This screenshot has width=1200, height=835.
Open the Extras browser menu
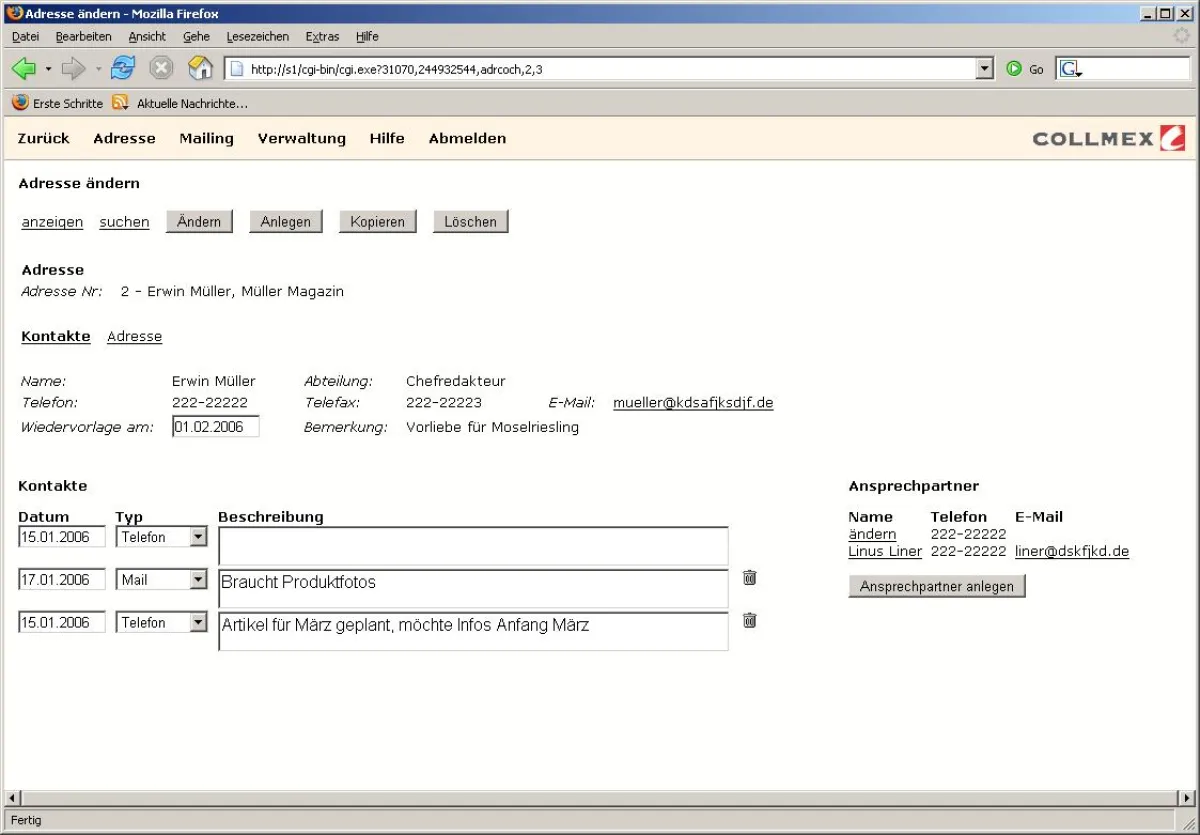coord(322,36)
